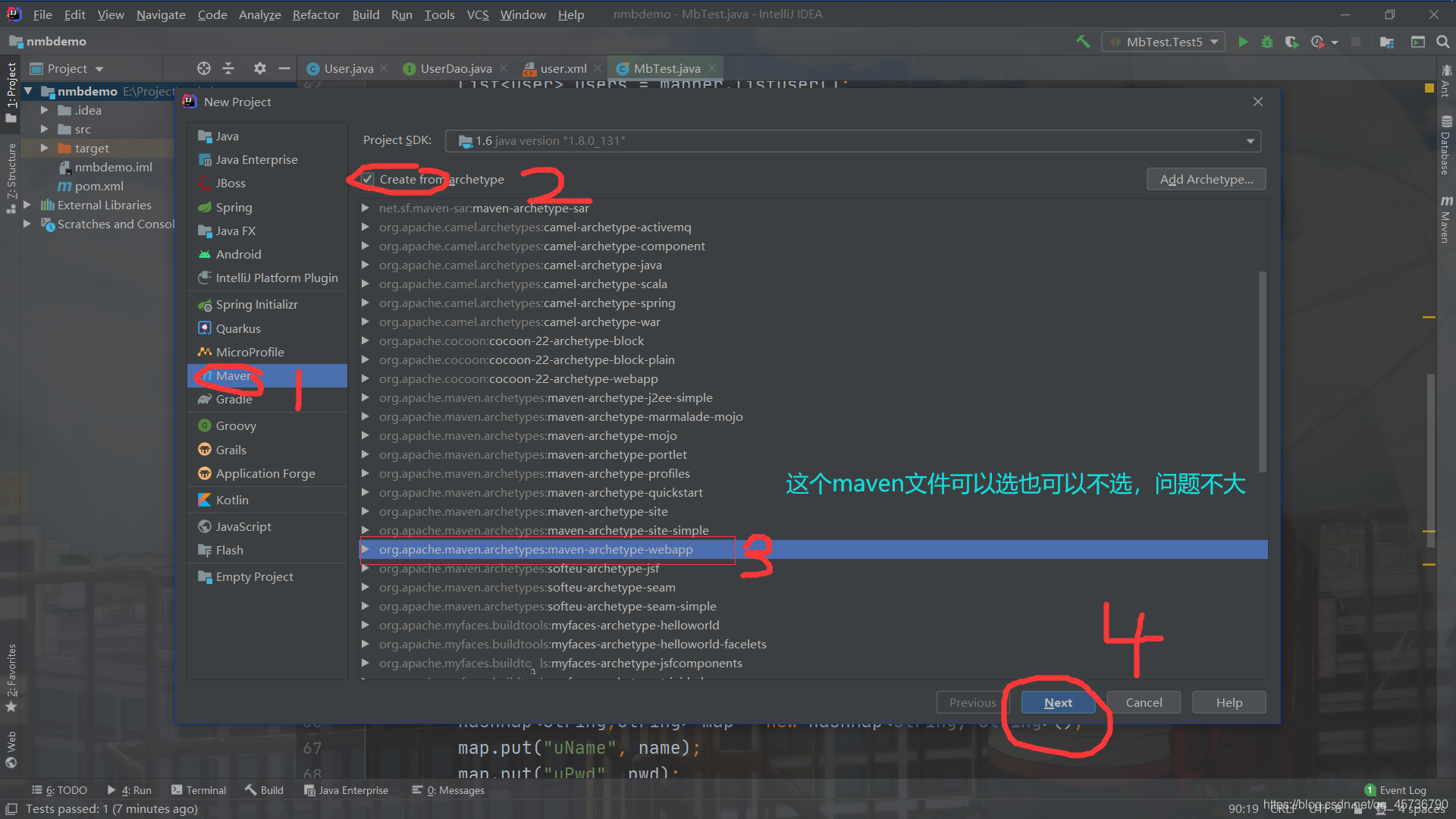
Task: Open the File menu
Action: coord(42,14)
